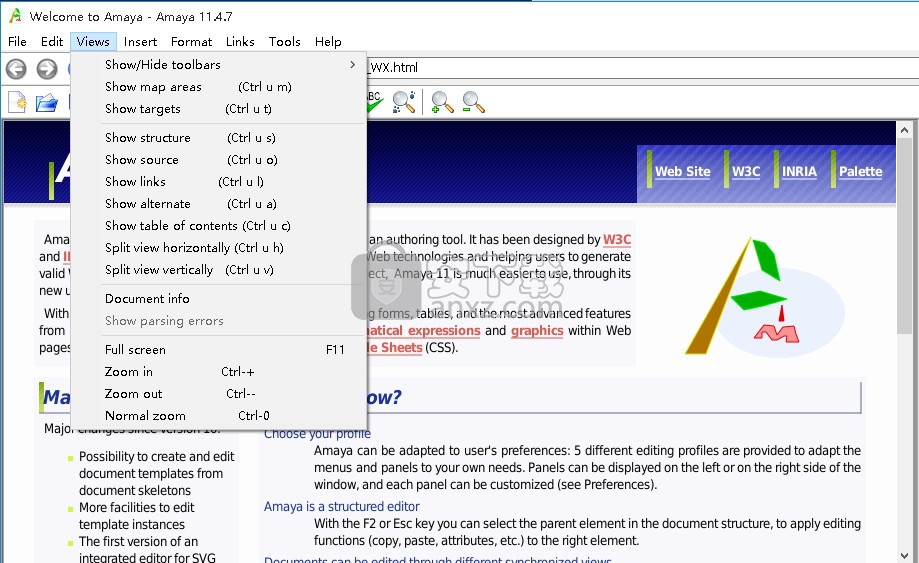Click the Web Site link

pyautogui.click(x=682, y=172)
